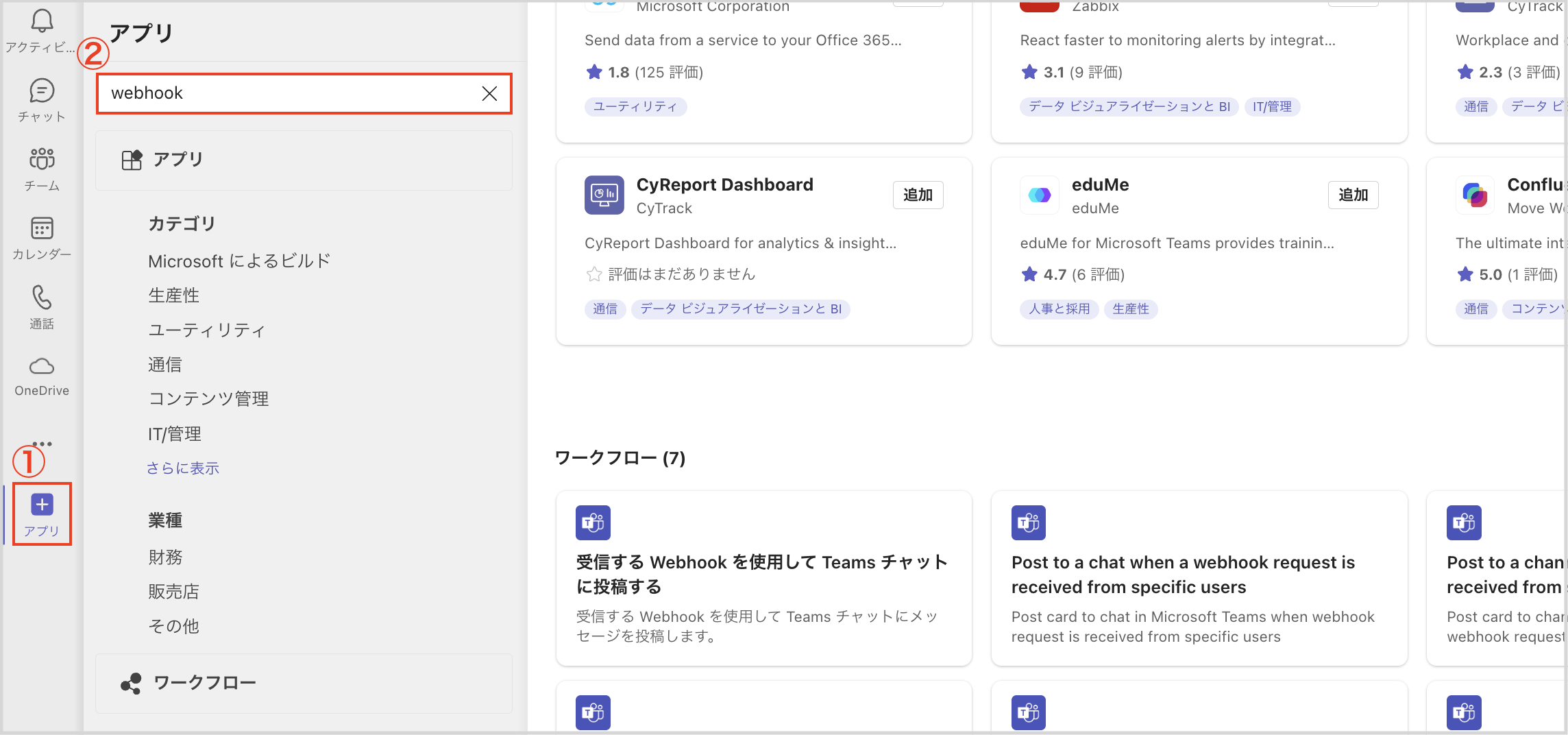1568x735 pixels.
Task: Select the 生産性 category filter
Action: pos(173,295)
